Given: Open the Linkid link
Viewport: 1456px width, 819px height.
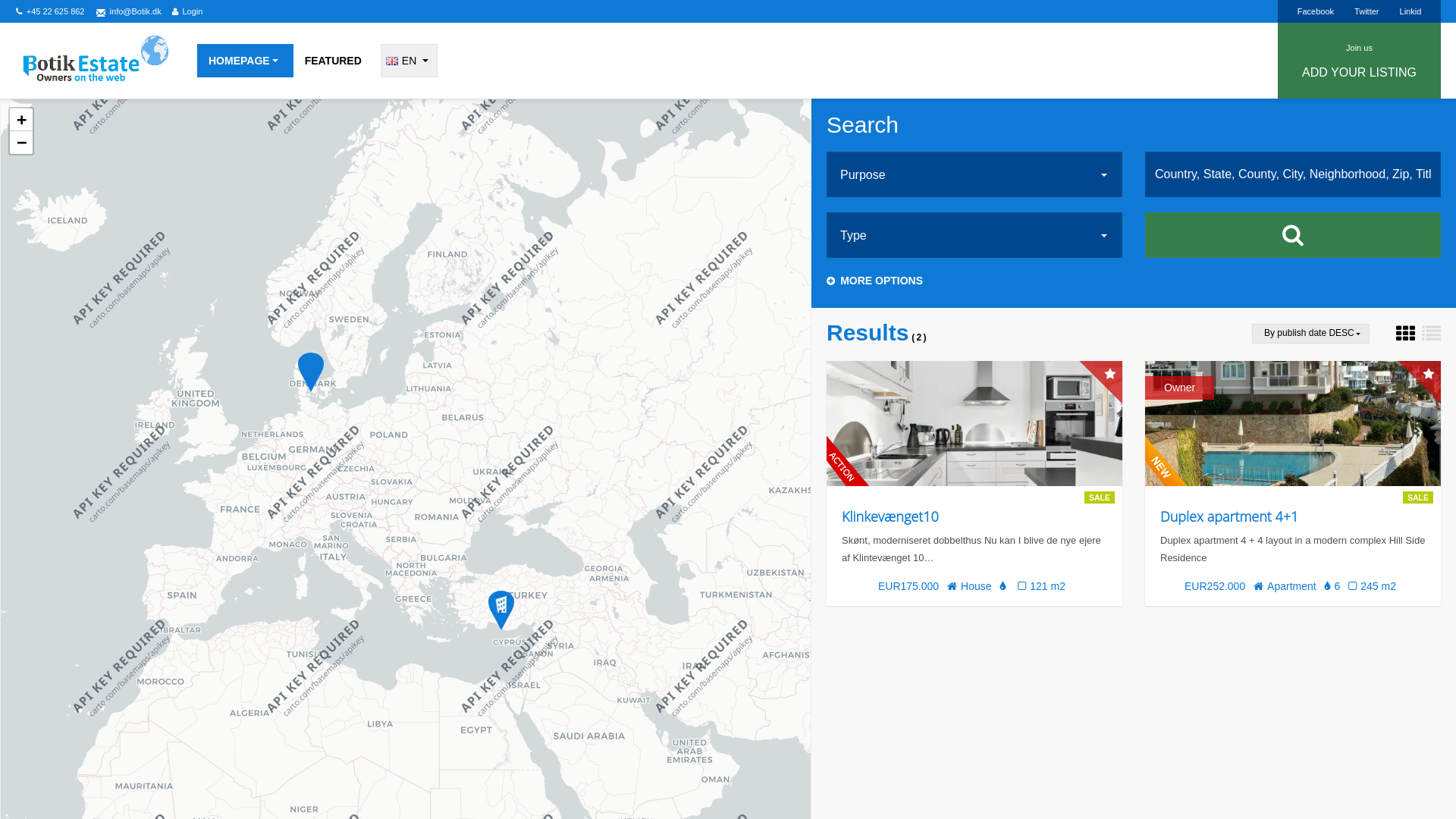Looking at the screenshot, I should pyautogui.click(x=1410, y=11).
